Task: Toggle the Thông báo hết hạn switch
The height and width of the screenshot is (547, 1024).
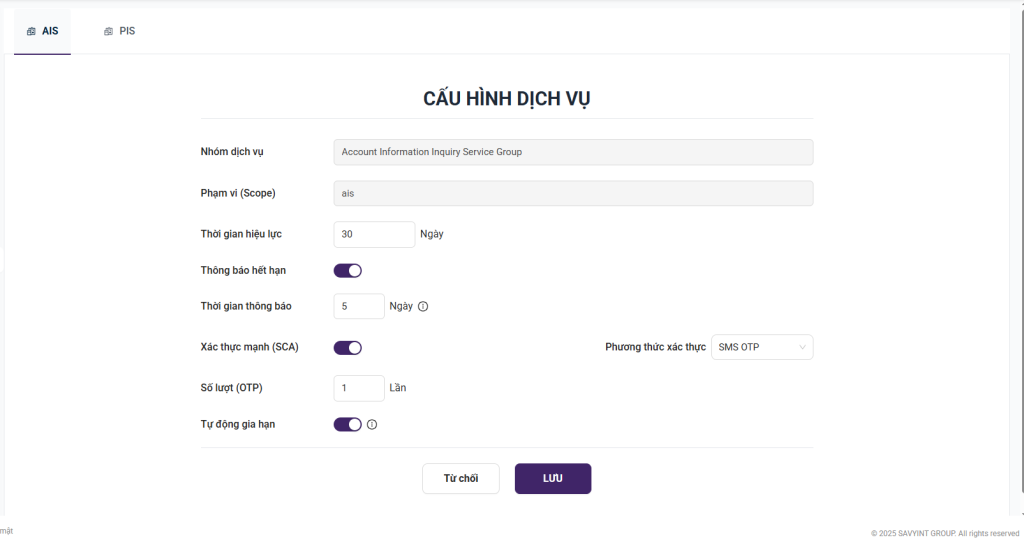Action: pyautogui.click(x=347, y=271)
